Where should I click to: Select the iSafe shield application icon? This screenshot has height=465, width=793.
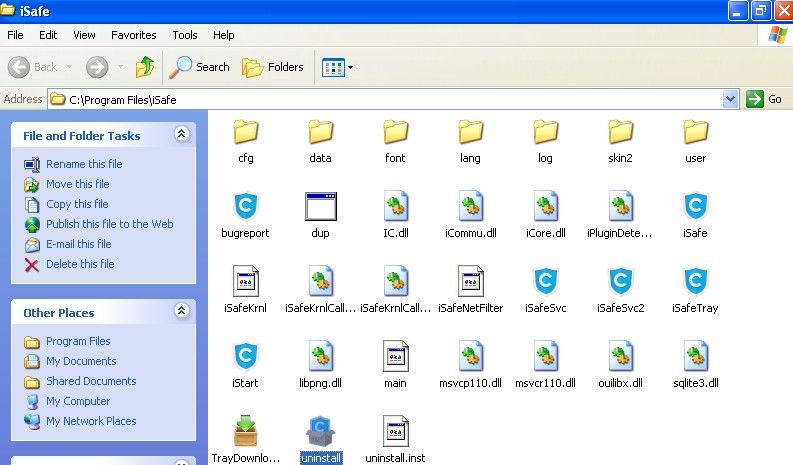695,206
